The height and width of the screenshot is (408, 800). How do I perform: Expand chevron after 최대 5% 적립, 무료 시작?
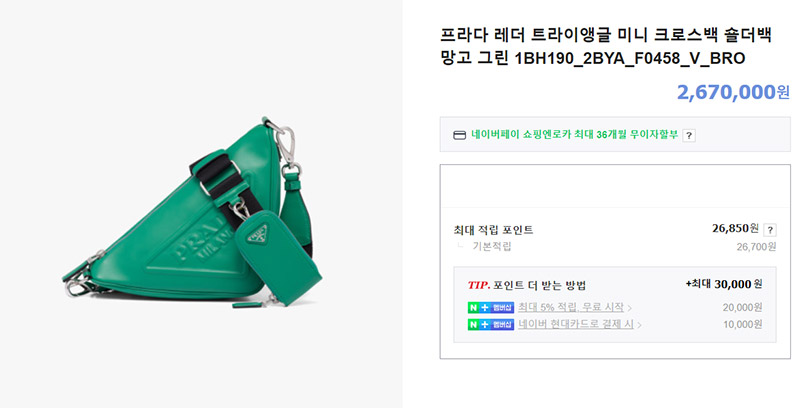pyautogui.click(x=630, y=308)
